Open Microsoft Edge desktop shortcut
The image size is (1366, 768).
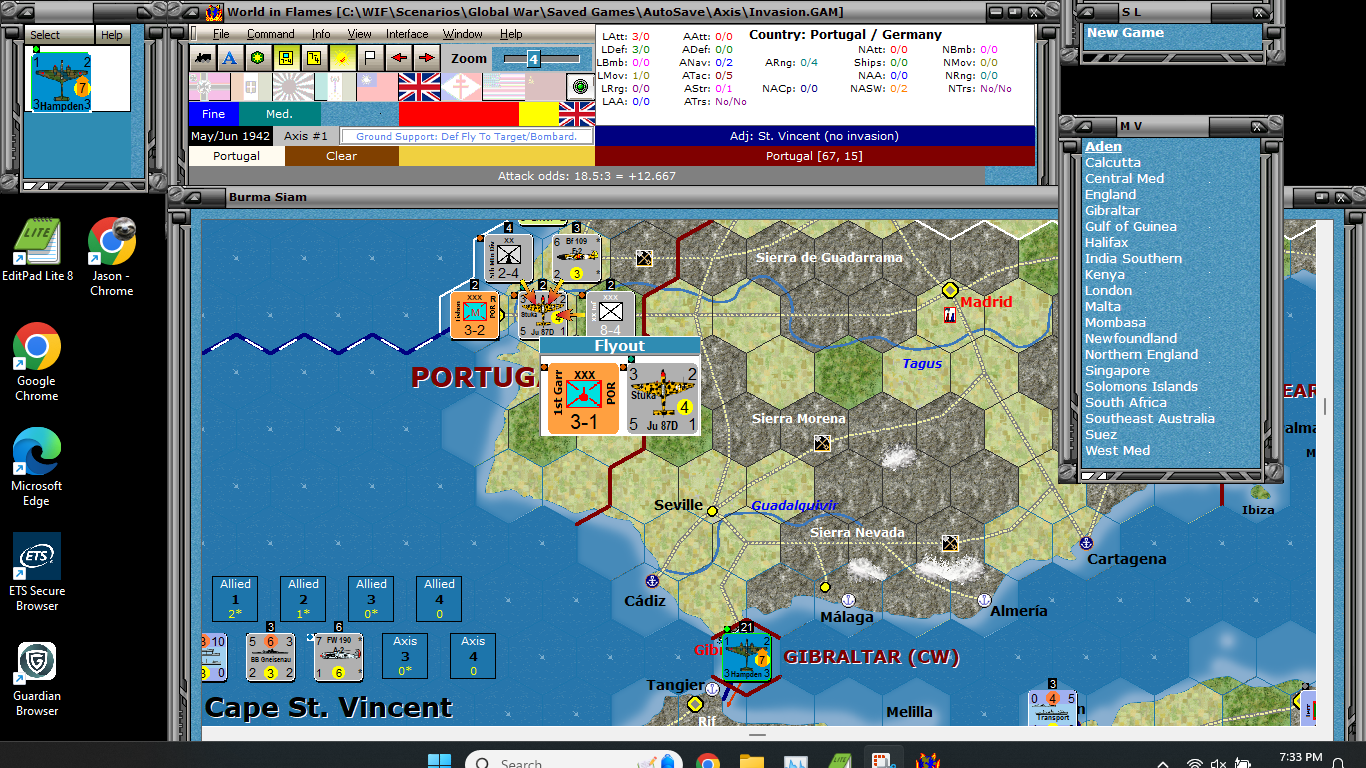coord(37,468)
